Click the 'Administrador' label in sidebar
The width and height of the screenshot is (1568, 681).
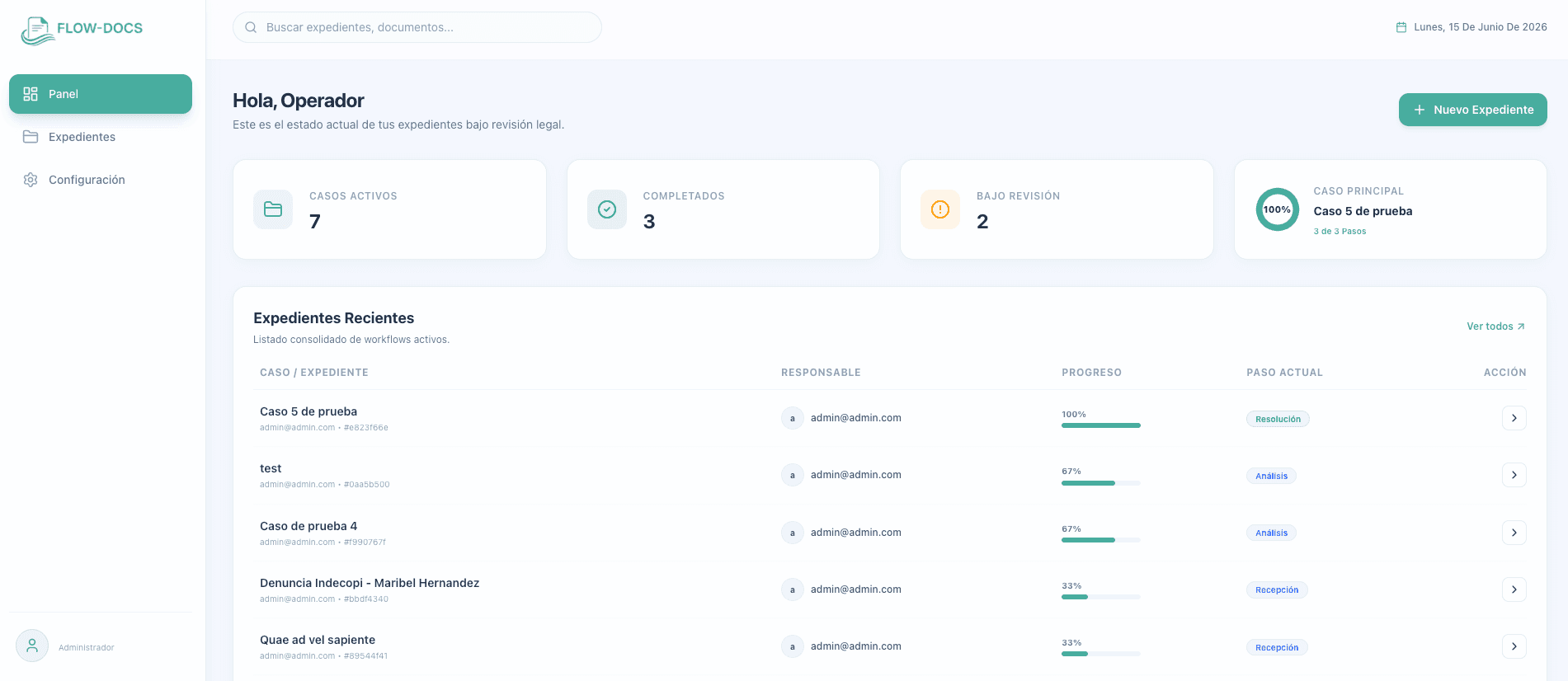pyautogui.click(x=87, y=648)
